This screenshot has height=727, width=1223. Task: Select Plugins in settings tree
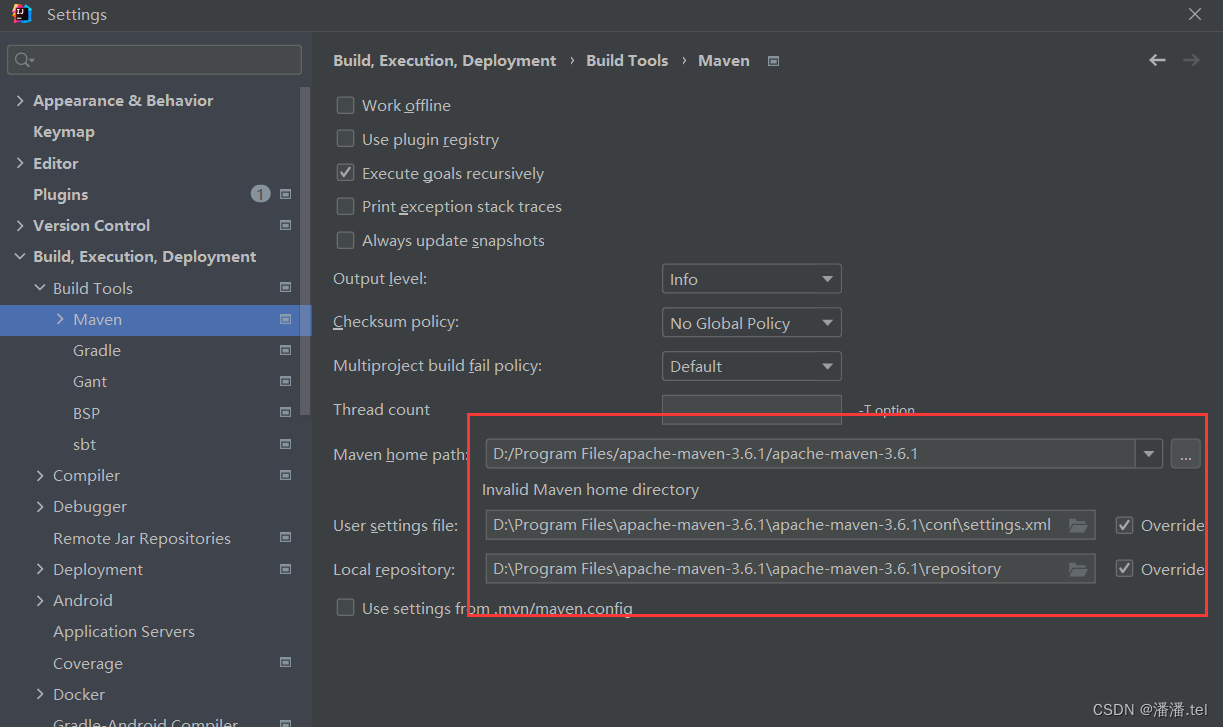point(61,194)
